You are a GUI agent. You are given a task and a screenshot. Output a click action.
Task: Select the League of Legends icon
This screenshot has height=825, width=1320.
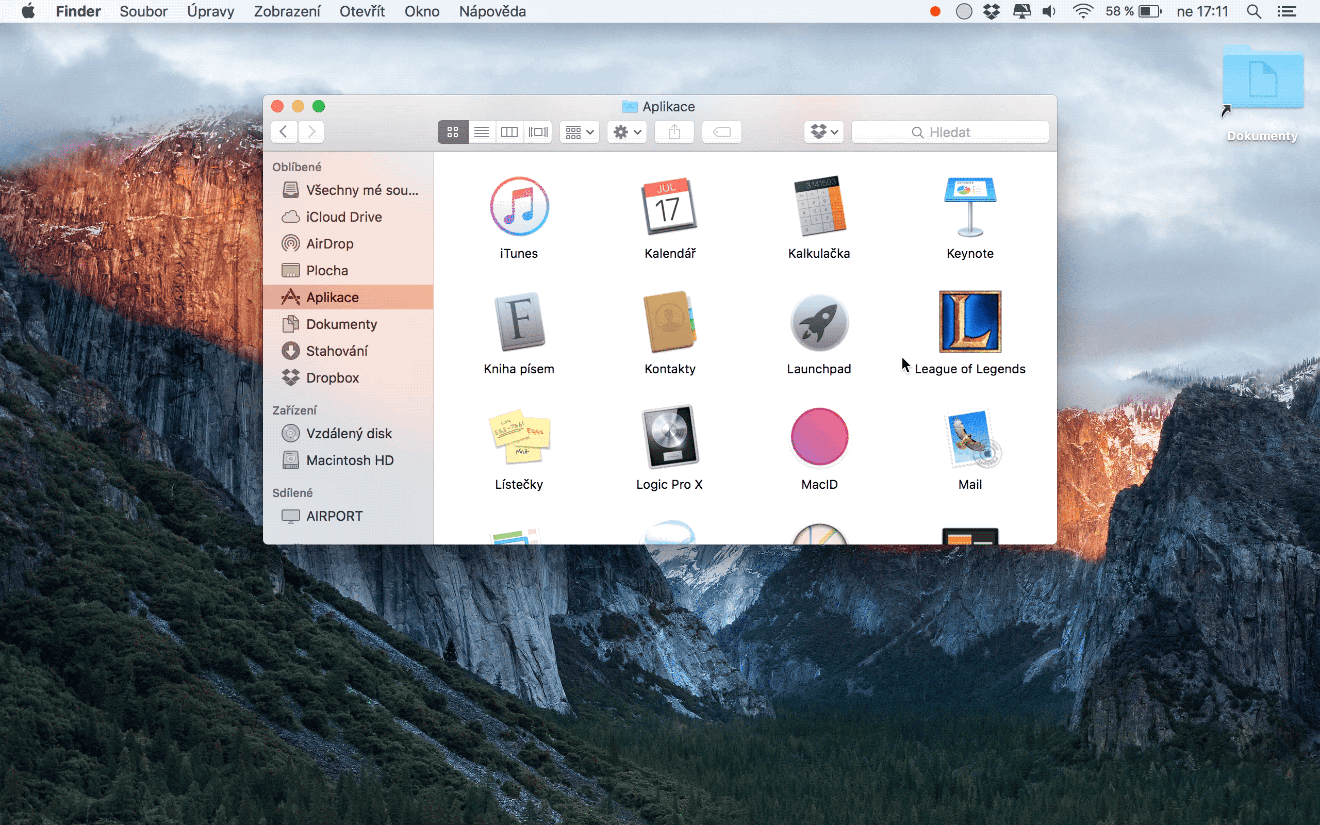click(970, 322)
